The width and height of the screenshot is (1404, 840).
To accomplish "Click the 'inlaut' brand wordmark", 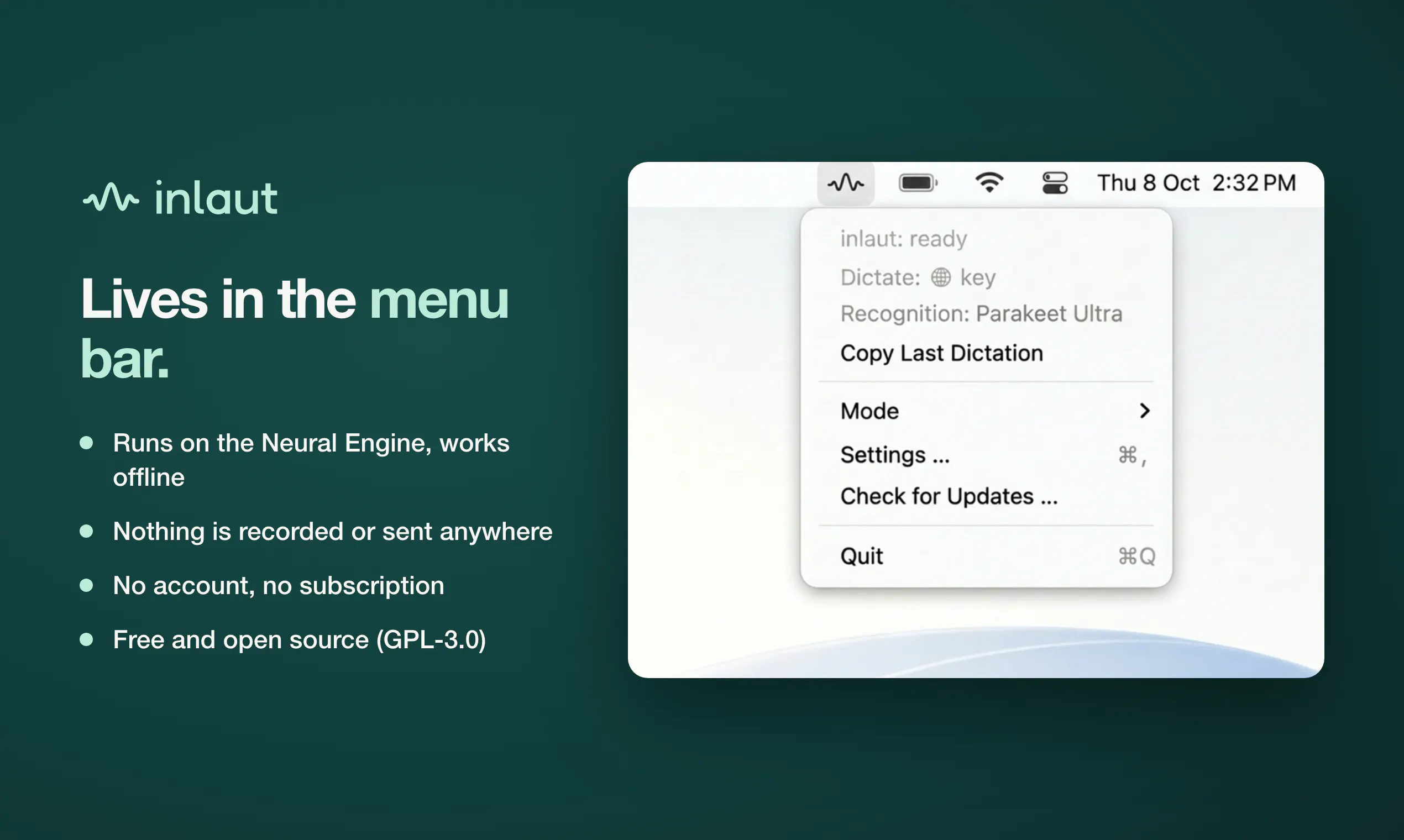I will tap(216, 197).
